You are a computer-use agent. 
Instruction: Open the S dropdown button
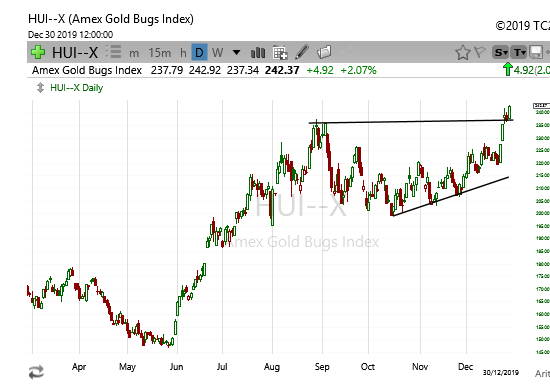pyautogui.click(x=501, y=53)
